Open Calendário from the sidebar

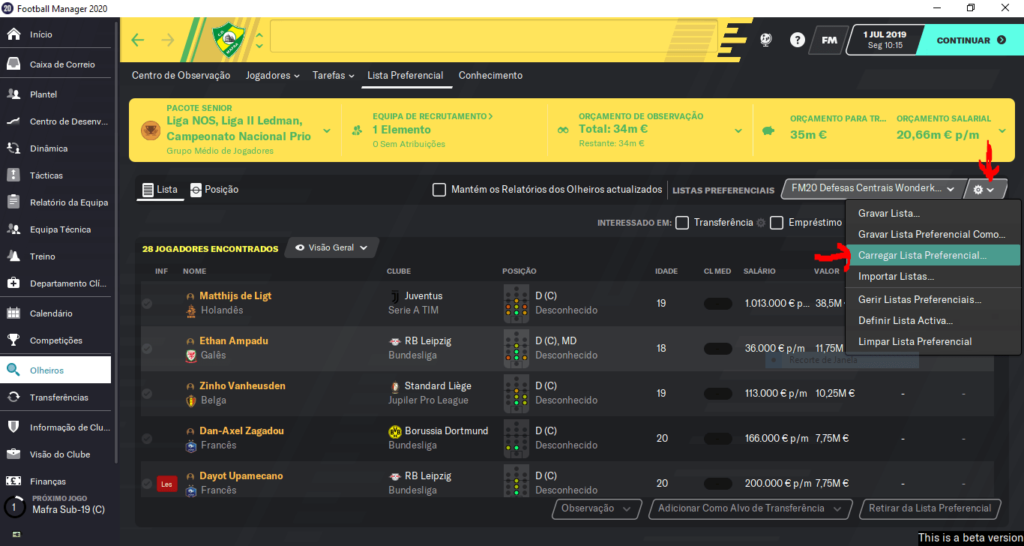point(51,313)
